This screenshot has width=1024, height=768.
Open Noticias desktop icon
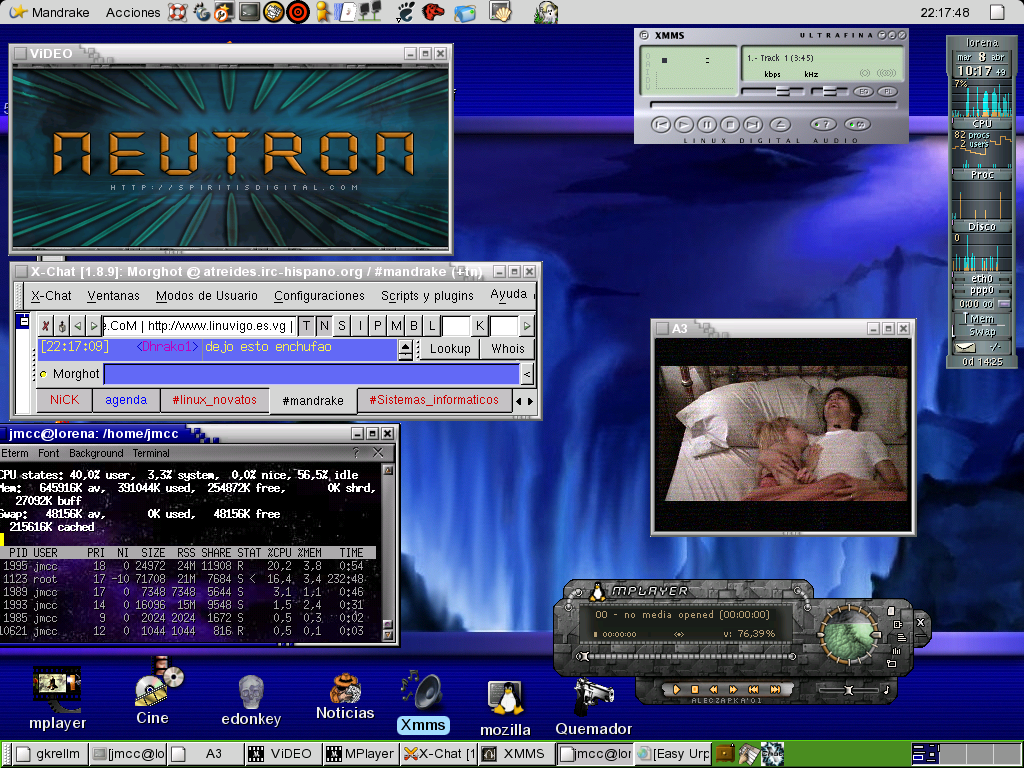(345, 697)
